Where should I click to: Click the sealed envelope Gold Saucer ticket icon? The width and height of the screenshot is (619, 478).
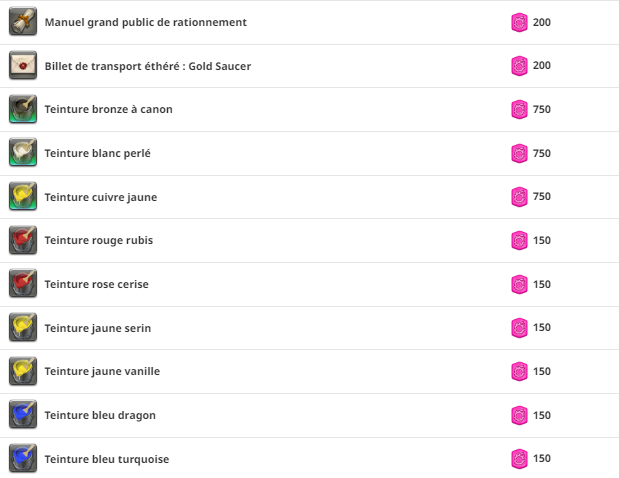tap(23, 65)
